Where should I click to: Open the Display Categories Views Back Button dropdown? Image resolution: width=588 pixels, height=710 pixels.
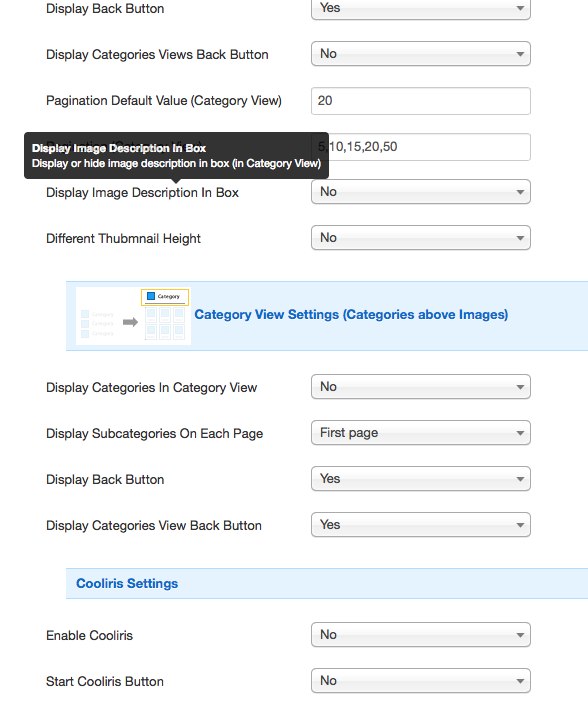[421, 54]
